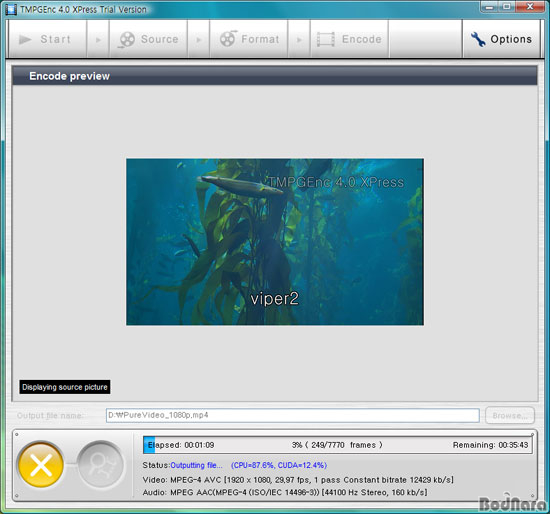Click the TMPGEnc app icon in the title bar
The width and height of the screenshot is (550, 514).
click(11, 9)
